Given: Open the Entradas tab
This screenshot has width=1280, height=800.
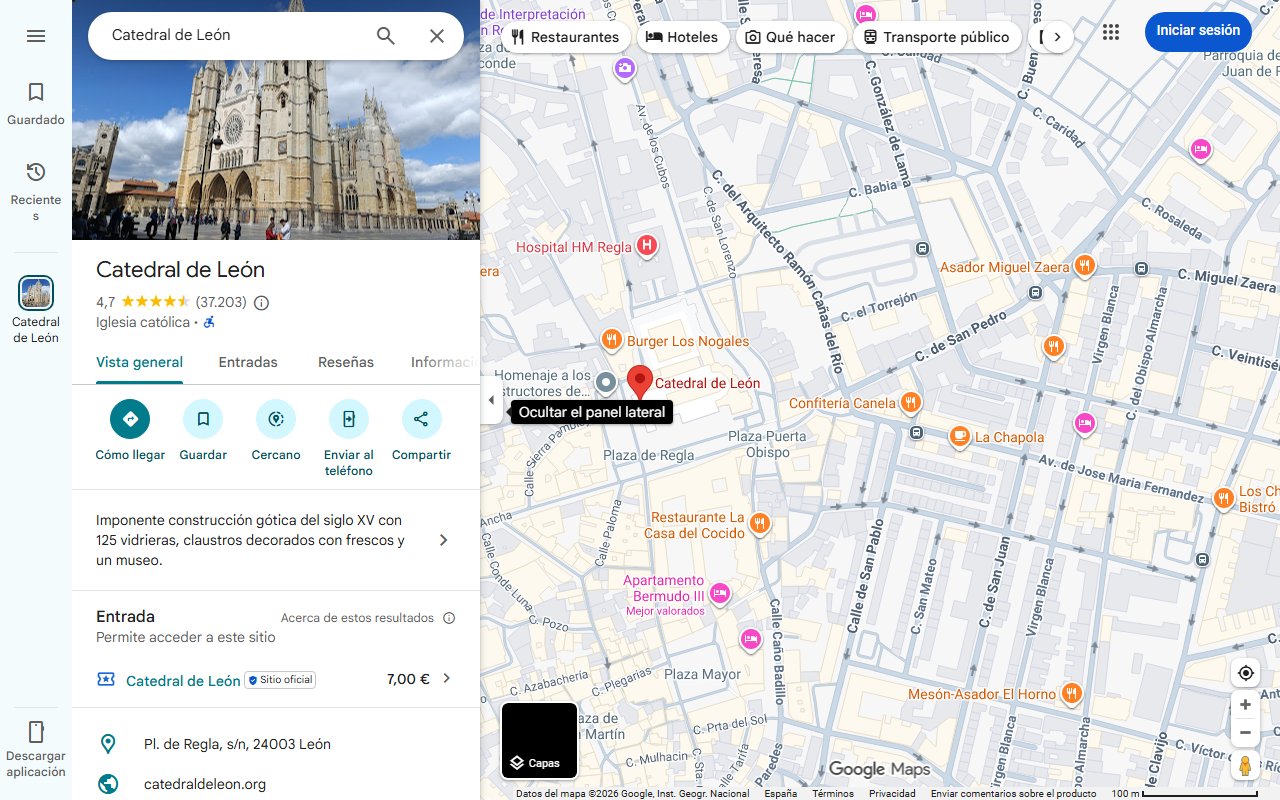Looking at the screenshot, I should click(248, 362).
